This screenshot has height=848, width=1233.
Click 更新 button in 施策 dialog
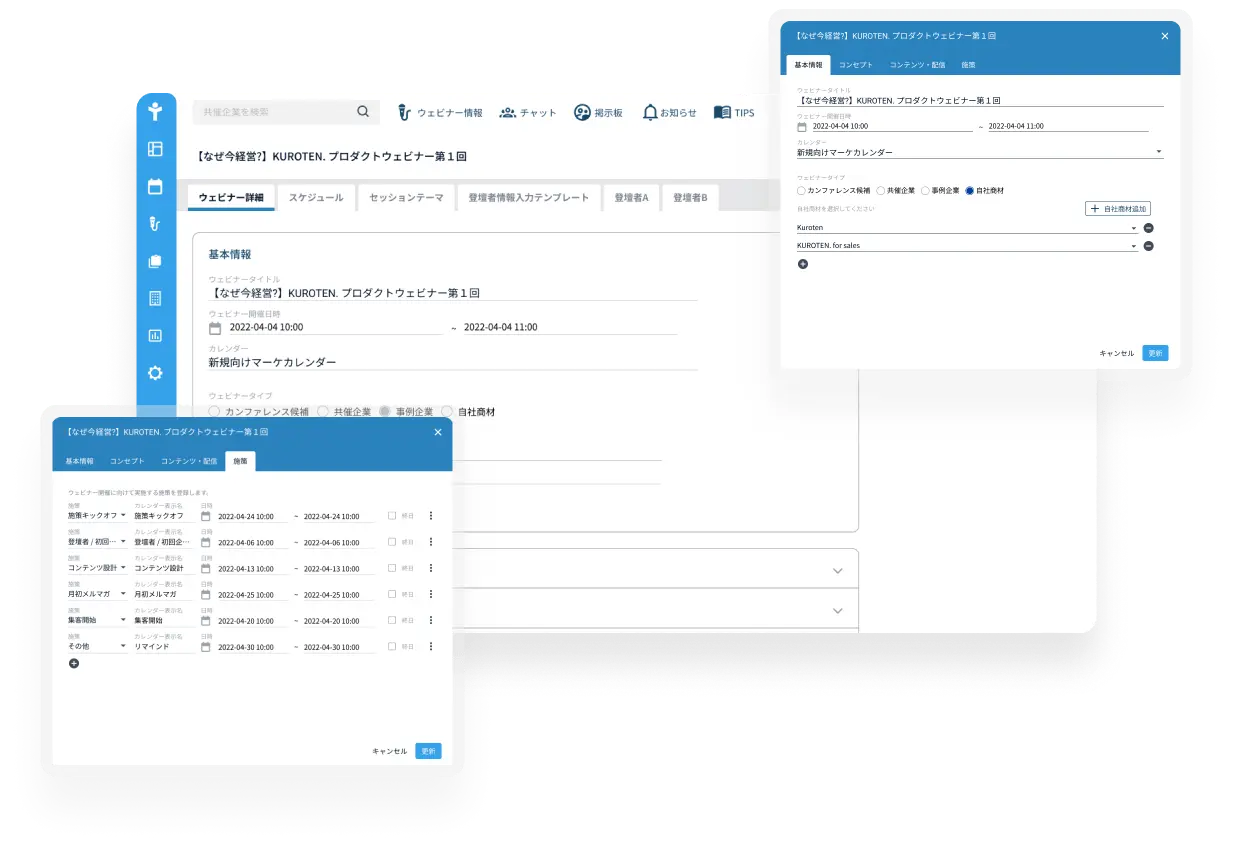(428, 751)
